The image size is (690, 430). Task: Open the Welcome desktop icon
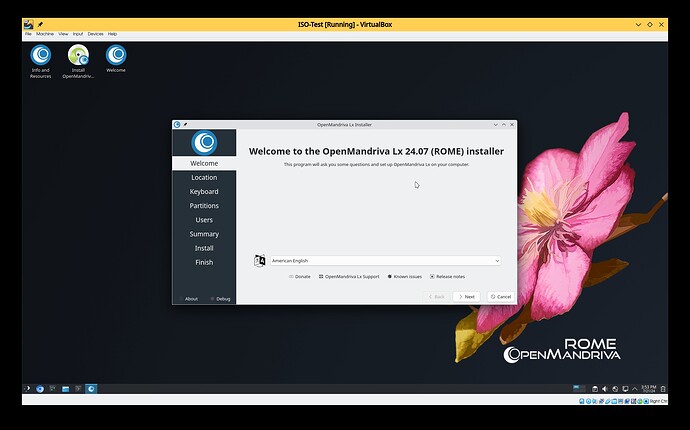[116, 59]
